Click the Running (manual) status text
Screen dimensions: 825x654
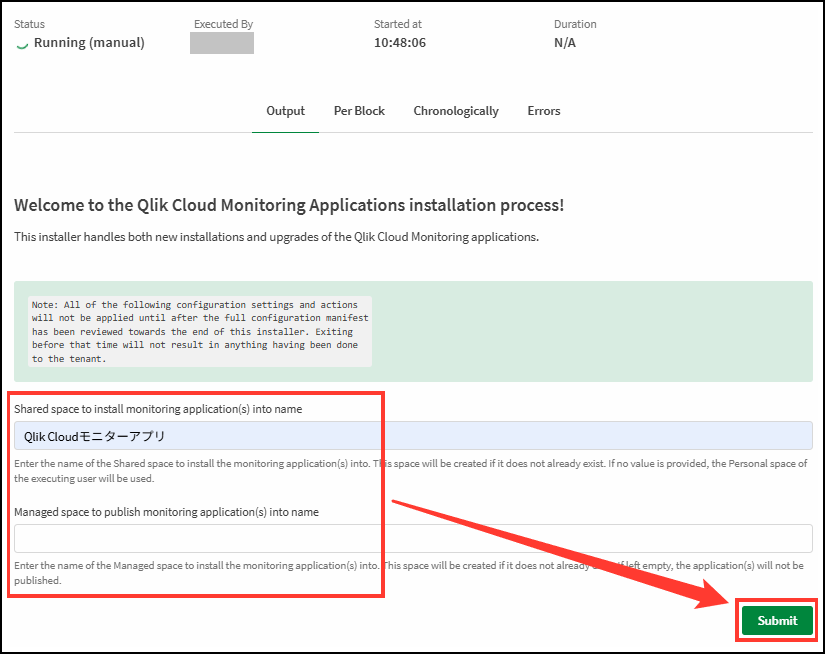pos(89,43)
